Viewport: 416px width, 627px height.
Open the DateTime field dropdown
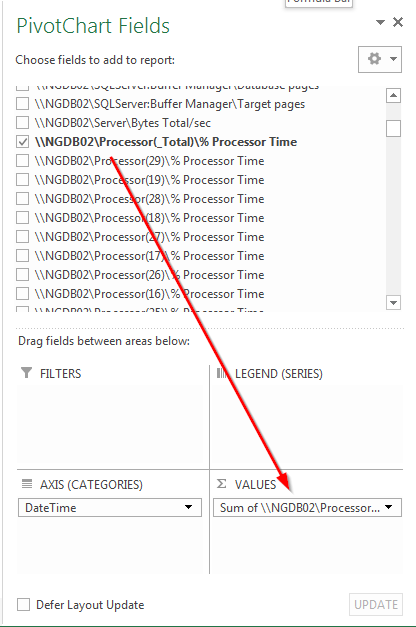[x=188, y=507]
